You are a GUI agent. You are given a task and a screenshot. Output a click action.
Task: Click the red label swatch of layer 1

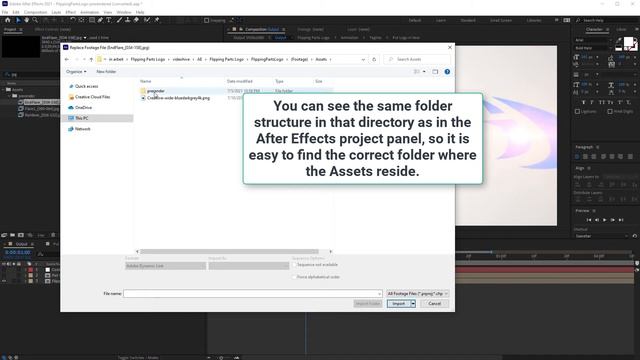31,270
